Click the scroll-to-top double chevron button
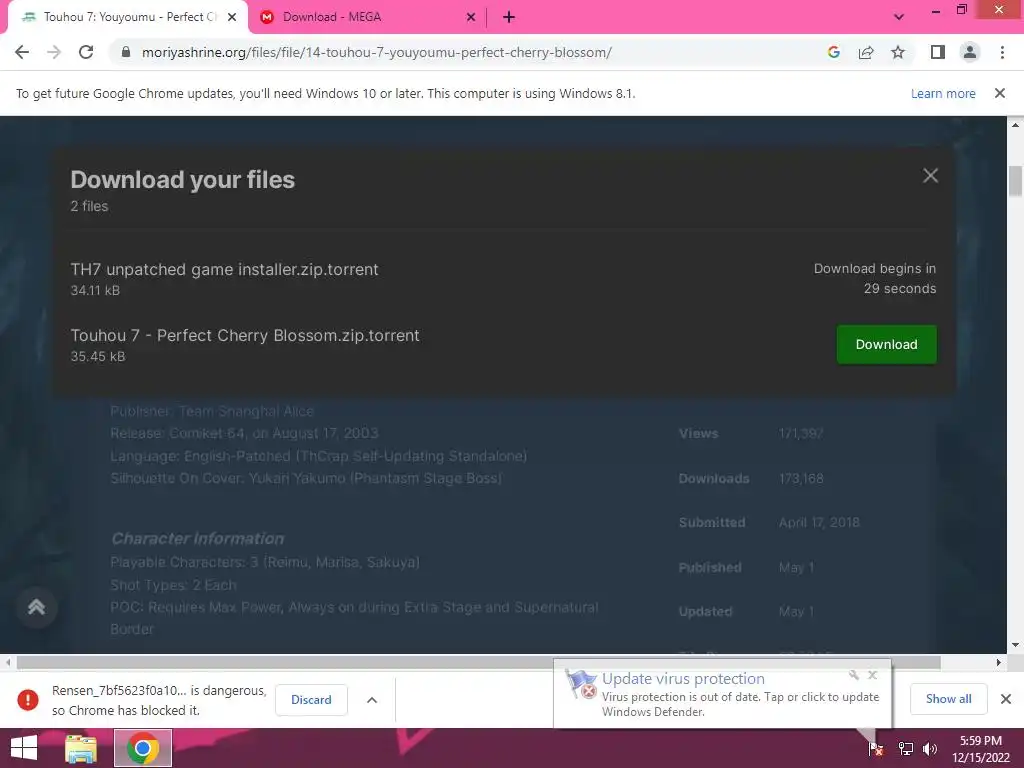The image size is (1024, 768). 37,607
